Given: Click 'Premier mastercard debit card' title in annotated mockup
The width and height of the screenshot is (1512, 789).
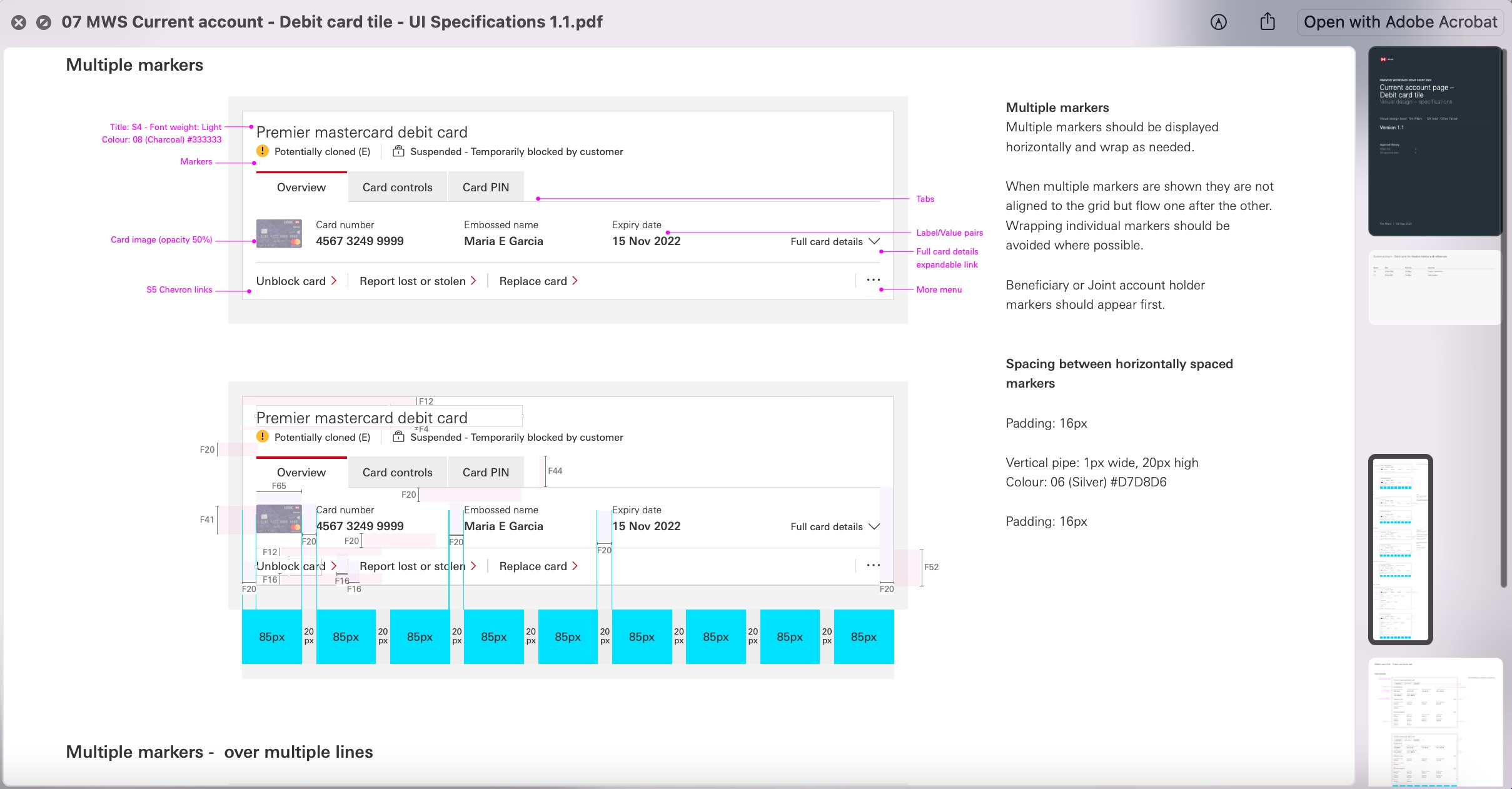Looking at the screenshot, I should [362, 133].
